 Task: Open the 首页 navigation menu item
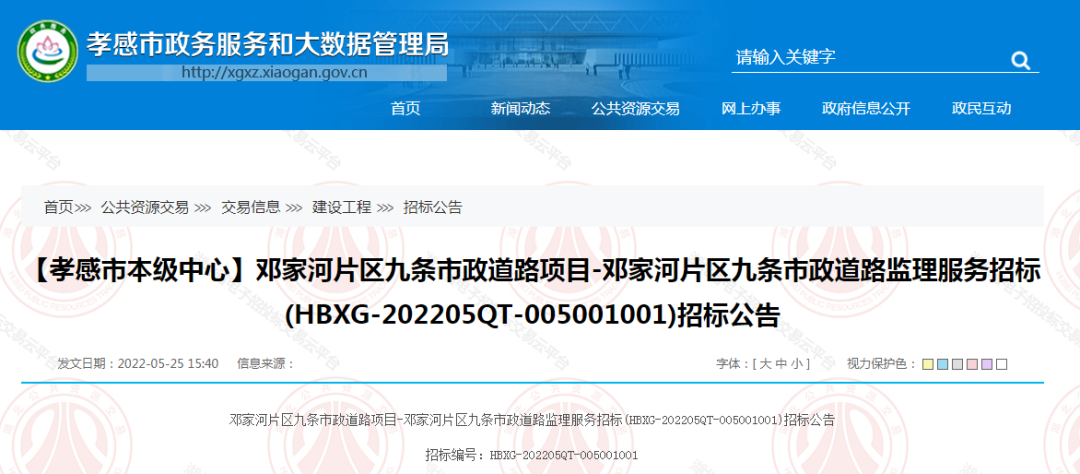tap(405, 109)
